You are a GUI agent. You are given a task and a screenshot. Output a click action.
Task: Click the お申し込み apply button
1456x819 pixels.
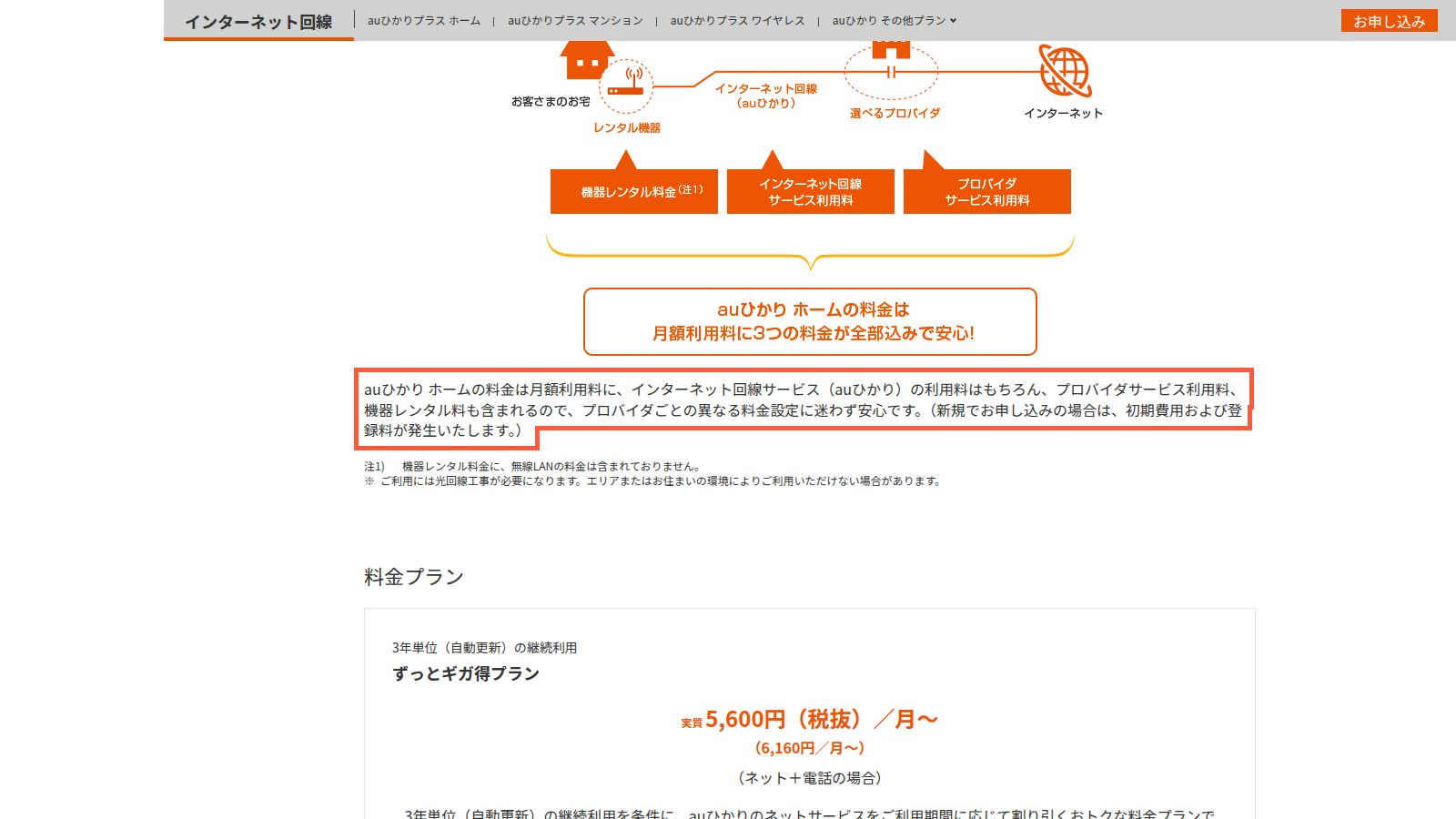(x=1389, y=21)
